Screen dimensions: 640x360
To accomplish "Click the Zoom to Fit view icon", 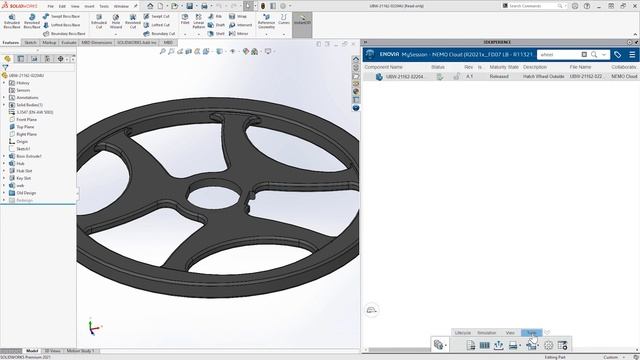I will 162,51.
